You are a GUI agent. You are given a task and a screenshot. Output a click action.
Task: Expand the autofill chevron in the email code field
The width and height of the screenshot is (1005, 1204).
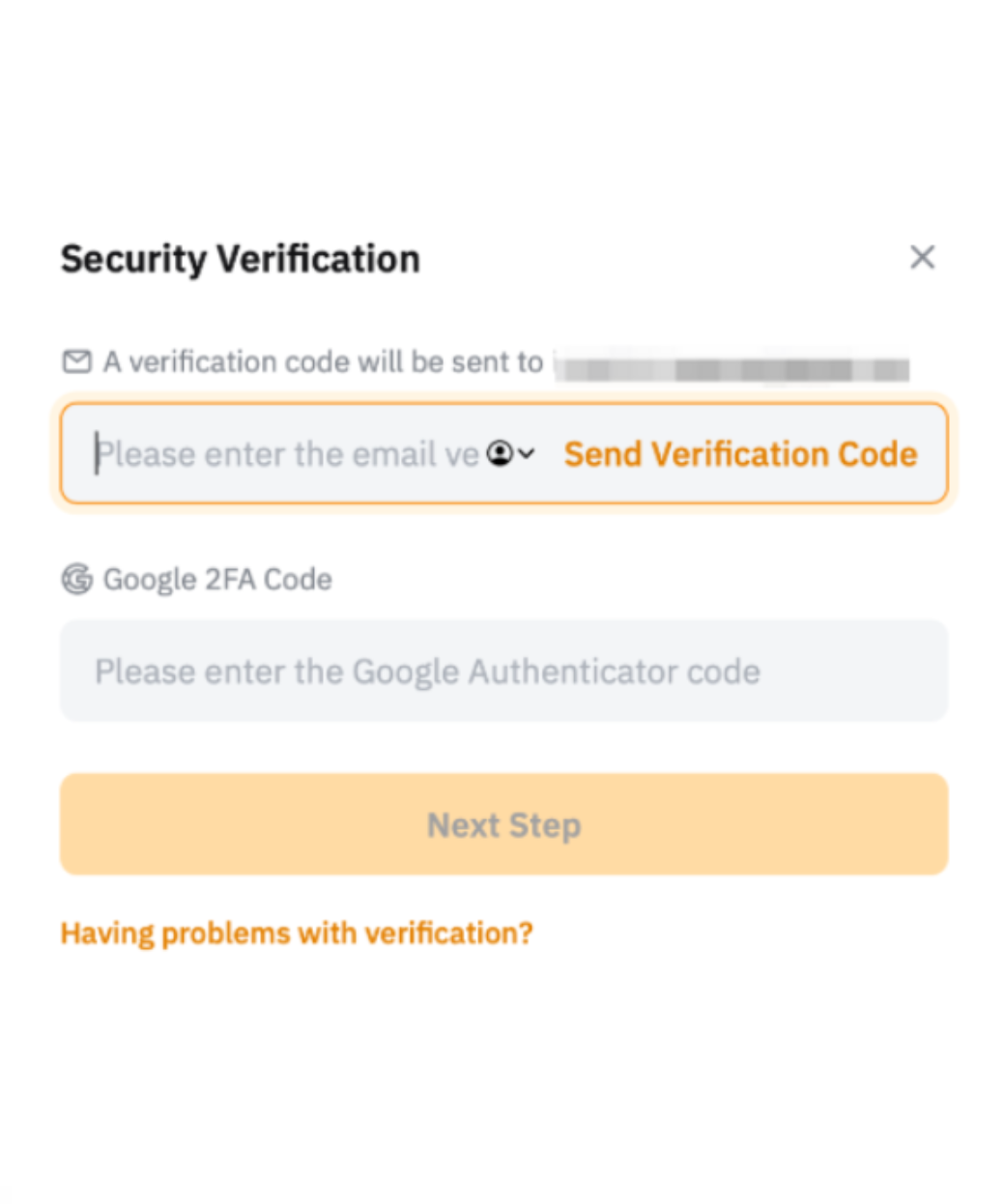(526, 453)
